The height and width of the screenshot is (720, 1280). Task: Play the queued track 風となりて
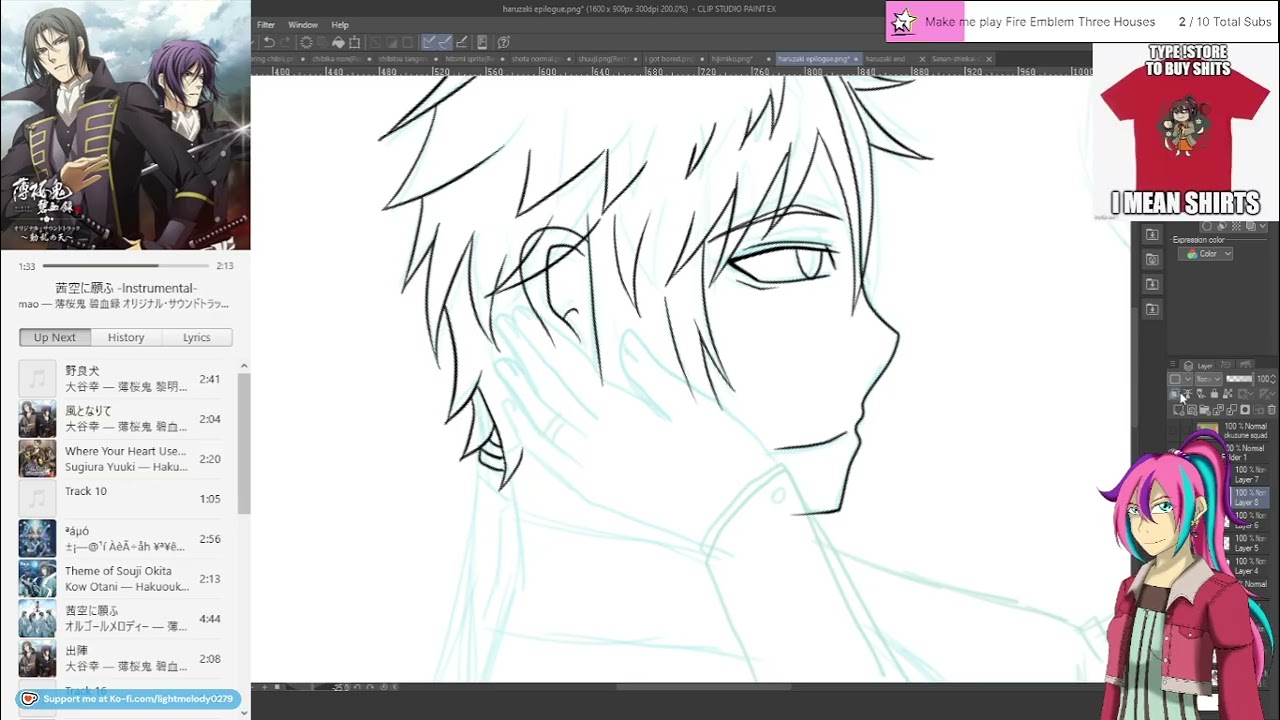click(128, 419)
